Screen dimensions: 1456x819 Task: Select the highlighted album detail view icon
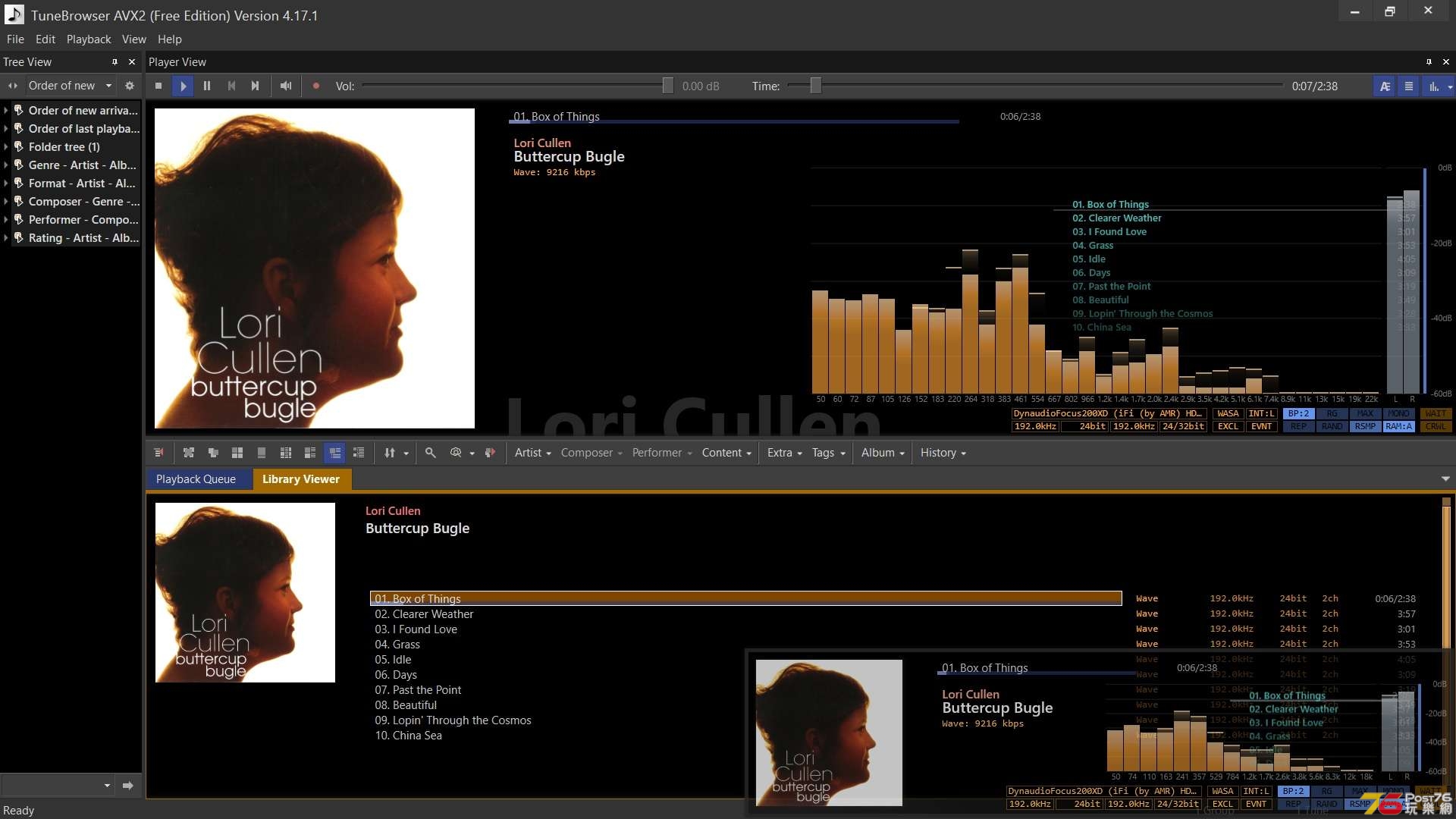pos(334,453)
